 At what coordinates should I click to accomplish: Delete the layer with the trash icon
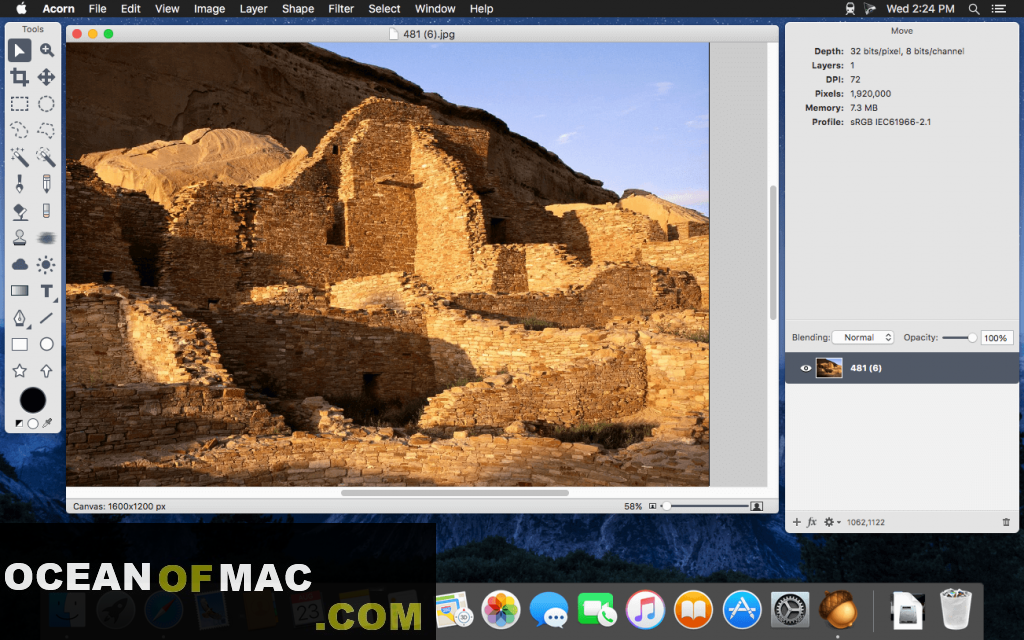(x=1006, y=522)
